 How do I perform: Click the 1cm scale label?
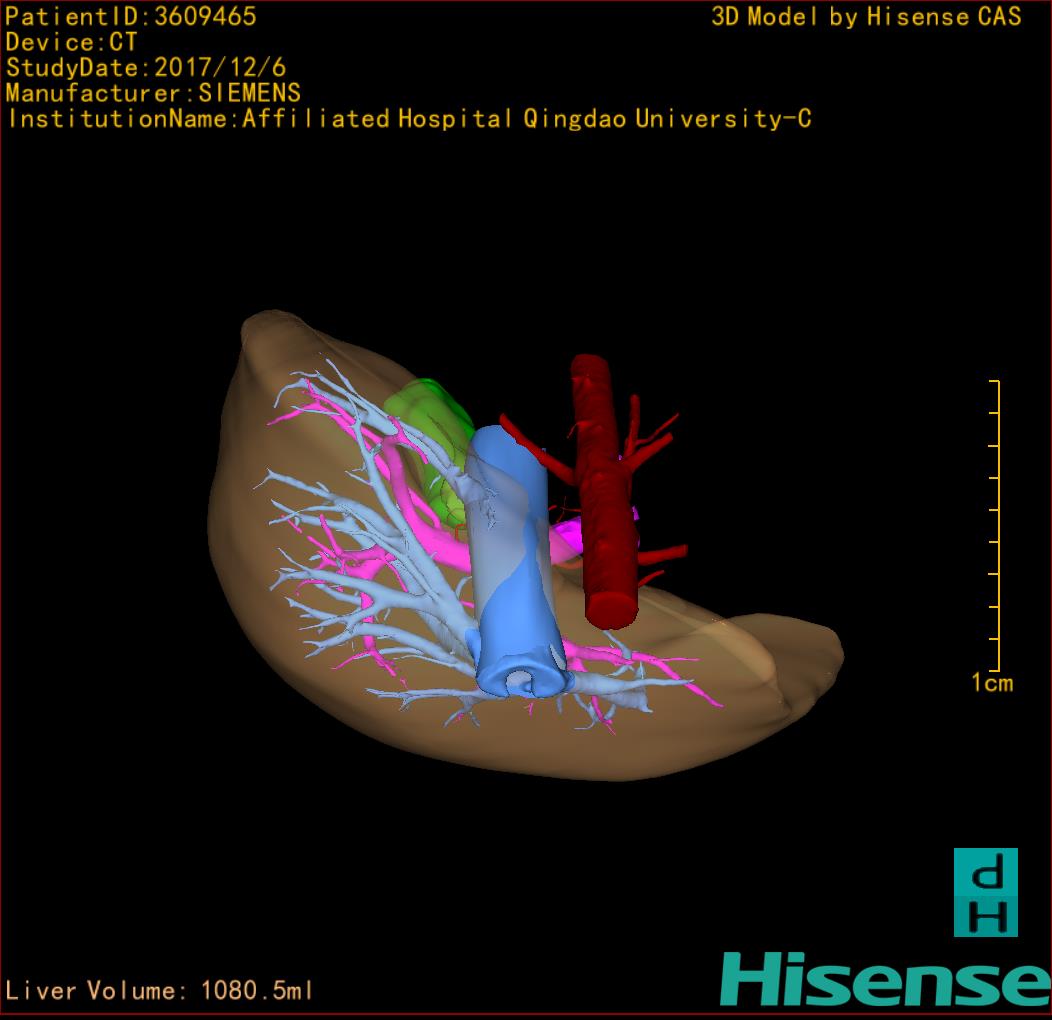tap(992, 683)
